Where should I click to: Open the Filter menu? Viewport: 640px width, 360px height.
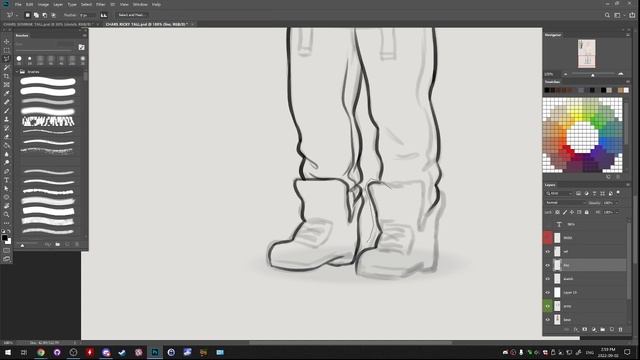click(x=100, y=4)
